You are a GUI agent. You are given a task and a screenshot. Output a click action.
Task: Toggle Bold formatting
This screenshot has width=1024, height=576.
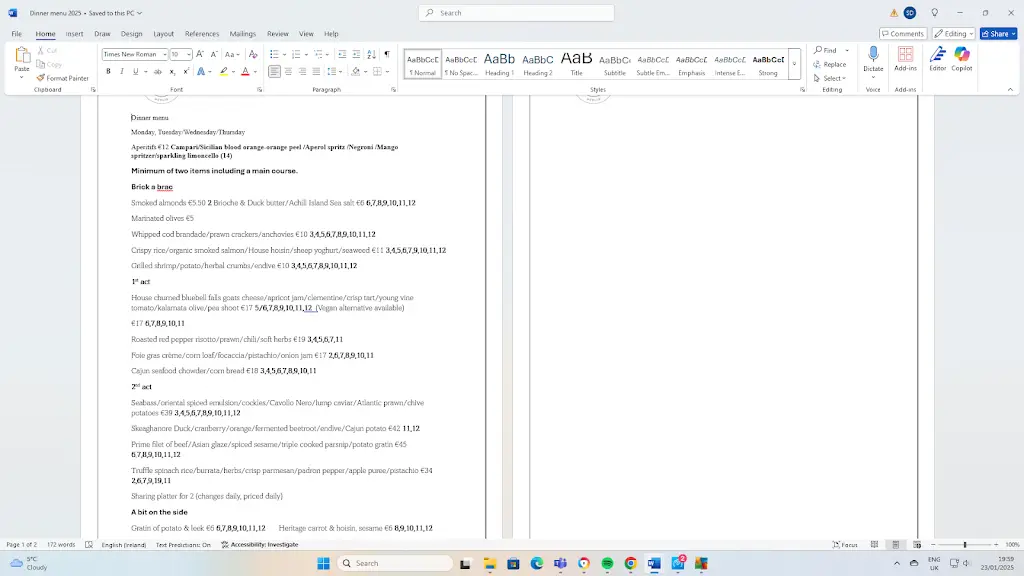(x=108, y=72)
